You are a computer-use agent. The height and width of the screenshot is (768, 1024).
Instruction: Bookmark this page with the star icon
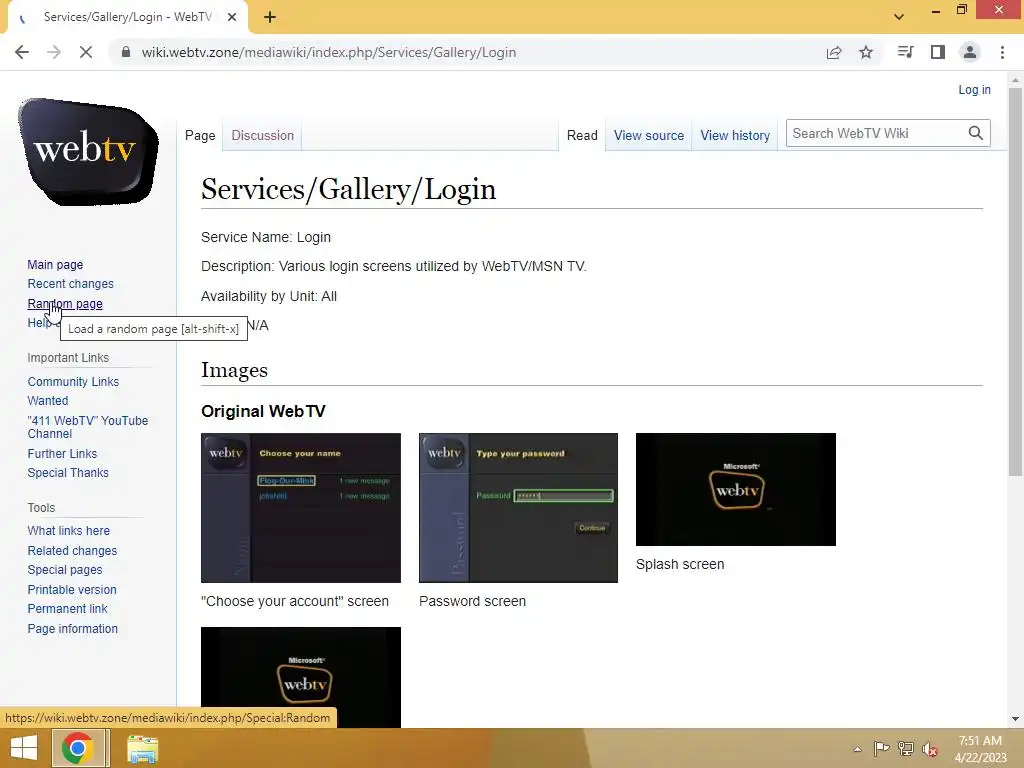(866, 52)
